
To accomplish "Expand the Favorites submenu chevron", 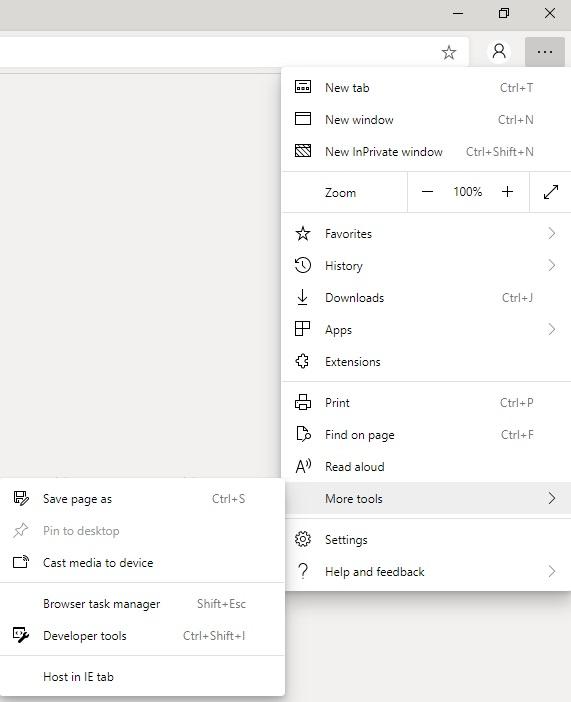I will (x=552, y=233).
